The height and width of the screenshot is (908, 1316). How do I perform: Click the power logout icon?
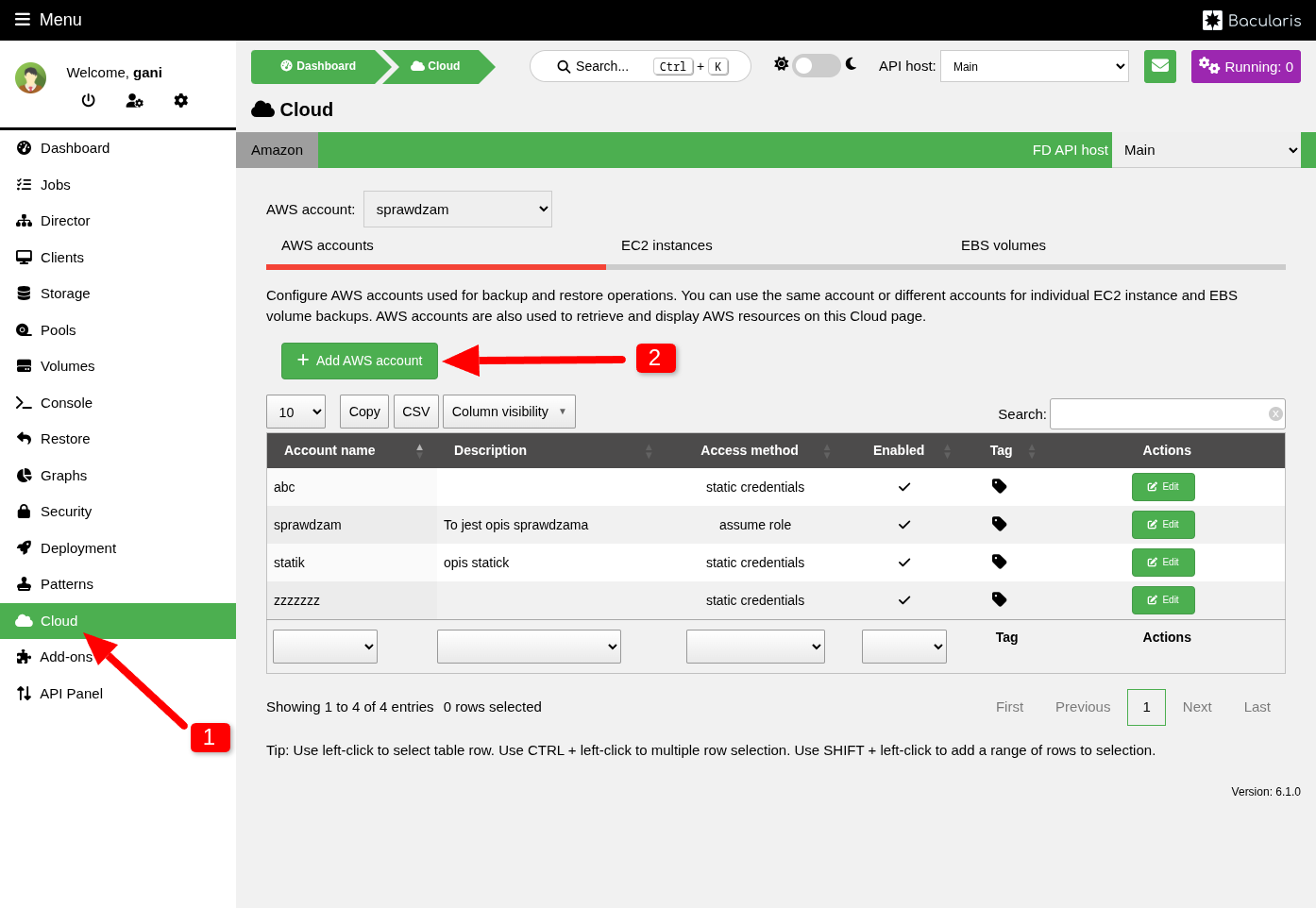pos(89,100)
